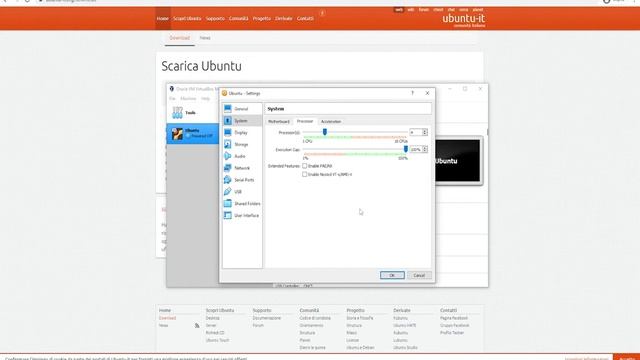Open the Network settings category icon

[228, 168]
